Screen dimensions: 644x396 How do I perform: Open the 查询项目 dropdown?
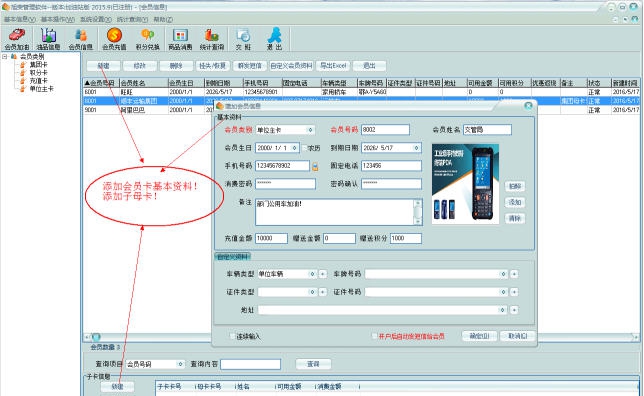180,364
